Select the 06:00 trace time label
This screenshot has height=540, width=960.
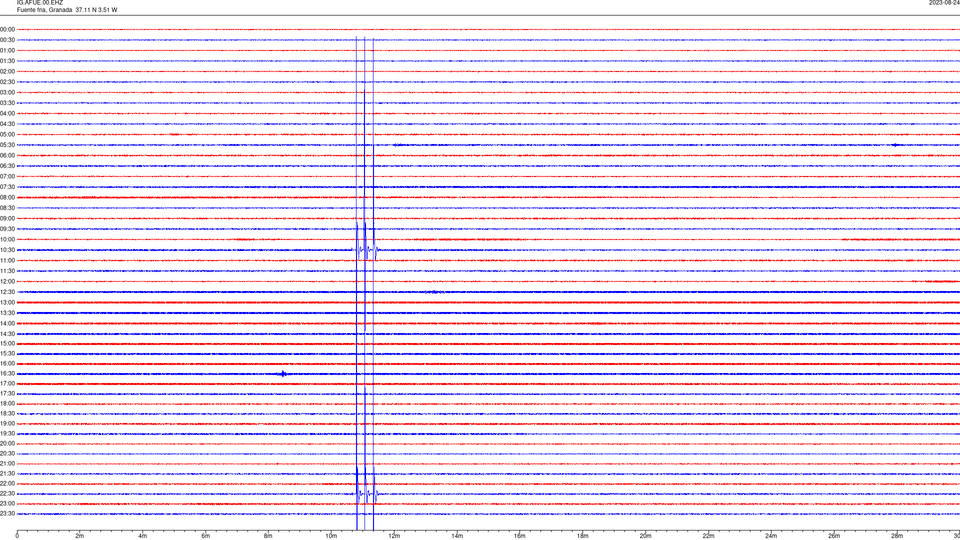7,156
